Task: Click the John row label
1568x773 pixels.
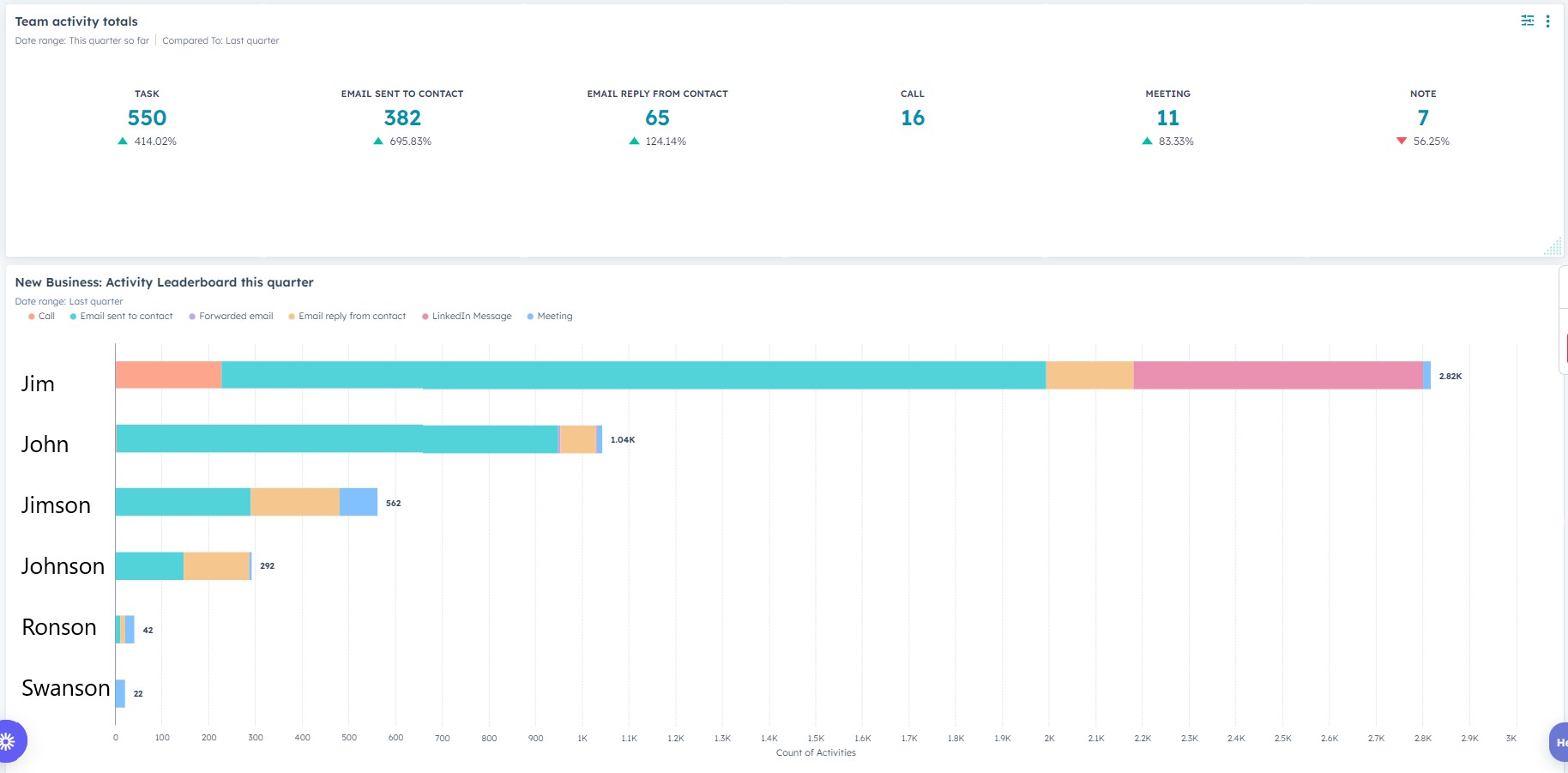Action: pos(45,444)
